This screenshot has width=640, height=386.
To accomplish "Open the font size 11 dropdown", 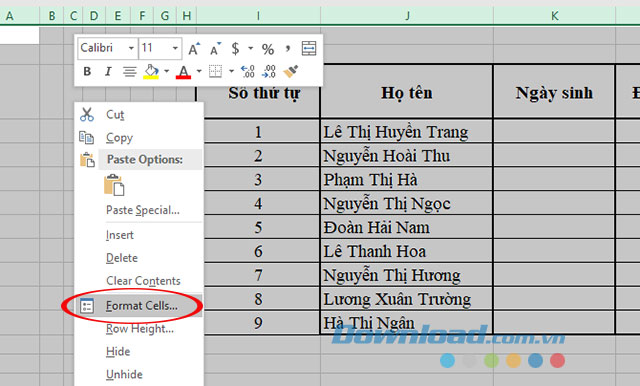I will [175, 48].
